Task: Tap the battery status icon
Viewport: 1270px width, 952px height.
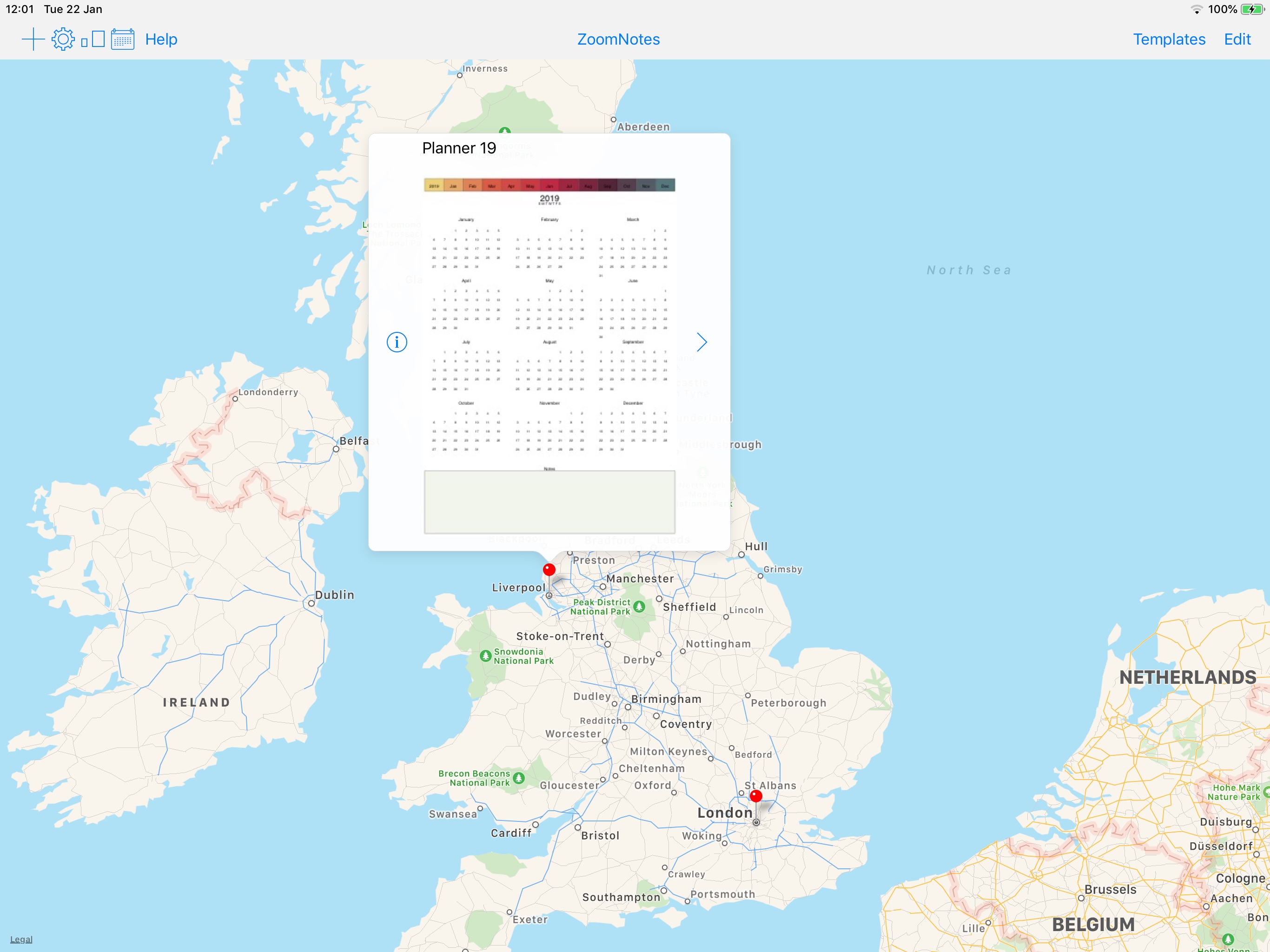Action: click(1251, 9)
